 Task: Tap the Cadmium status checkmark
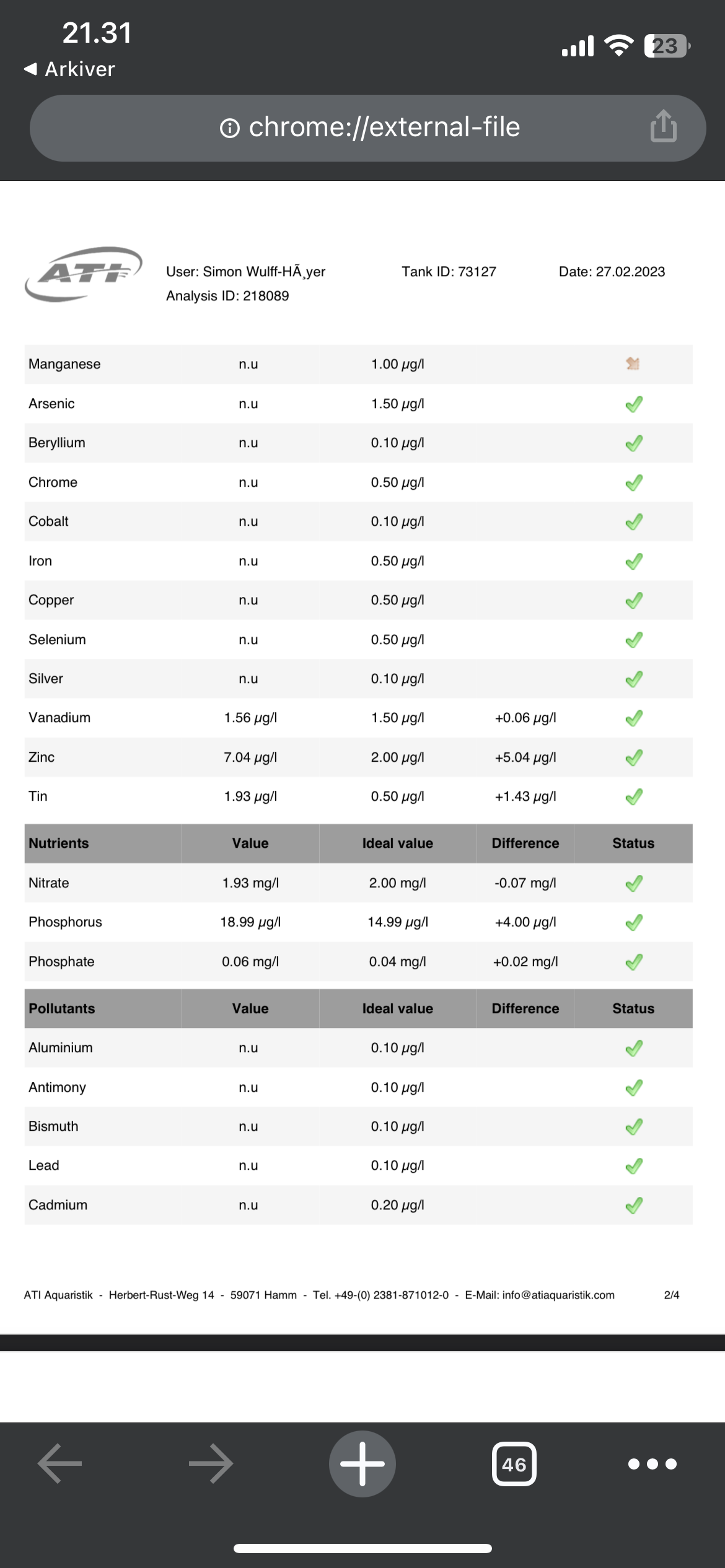click(x=633, y=1205)
